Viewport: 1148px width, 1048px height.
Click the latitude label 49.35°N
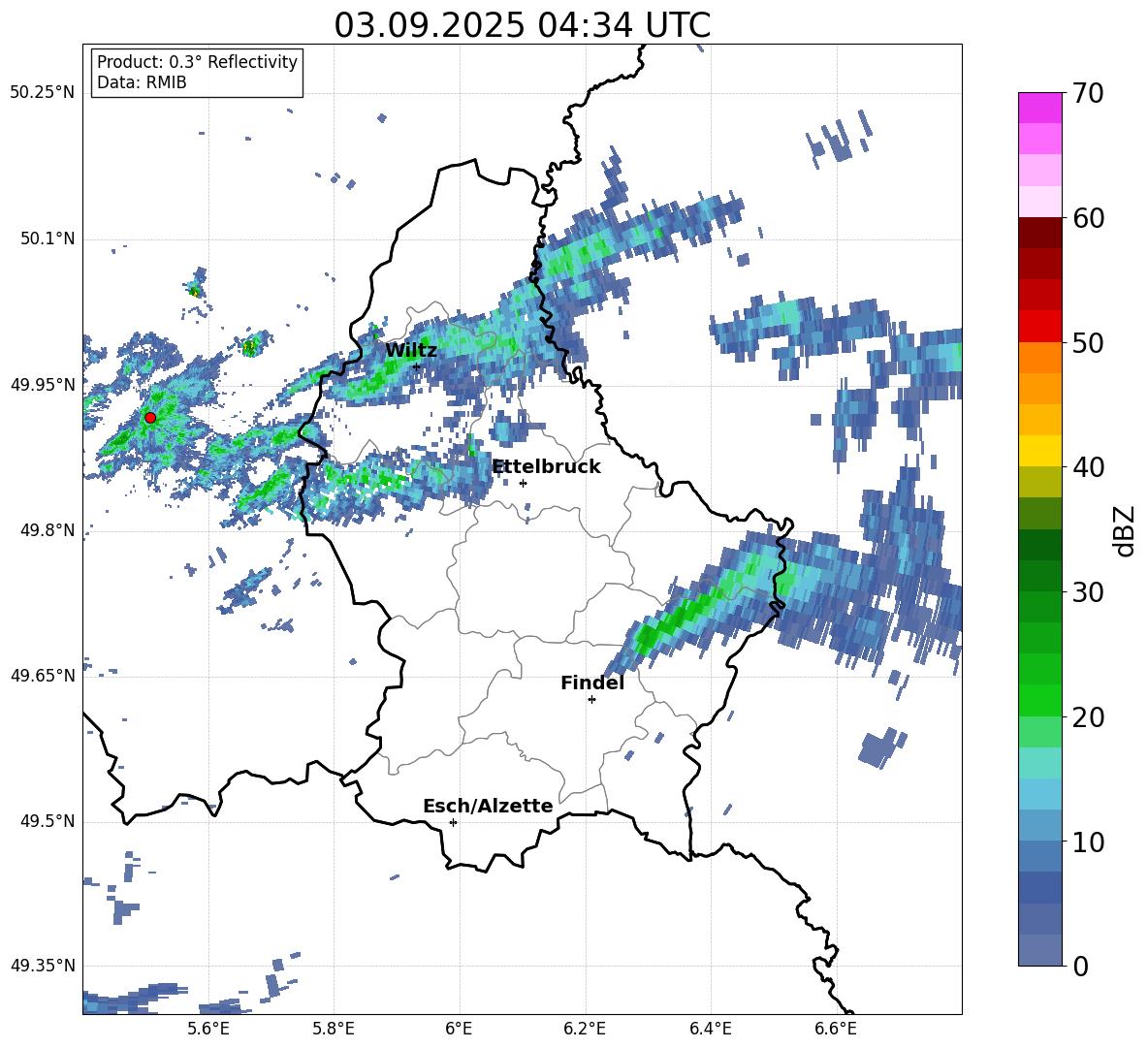pos(43,966)
